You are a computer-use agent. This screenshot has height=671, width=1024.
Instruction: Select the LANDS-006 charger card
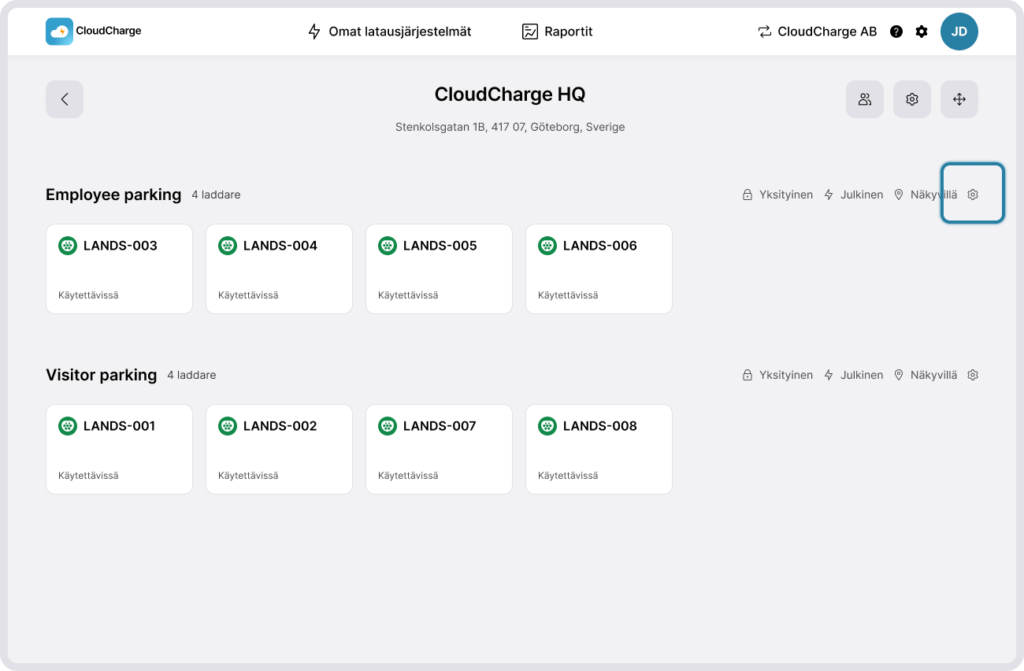[x=599, y=269]
